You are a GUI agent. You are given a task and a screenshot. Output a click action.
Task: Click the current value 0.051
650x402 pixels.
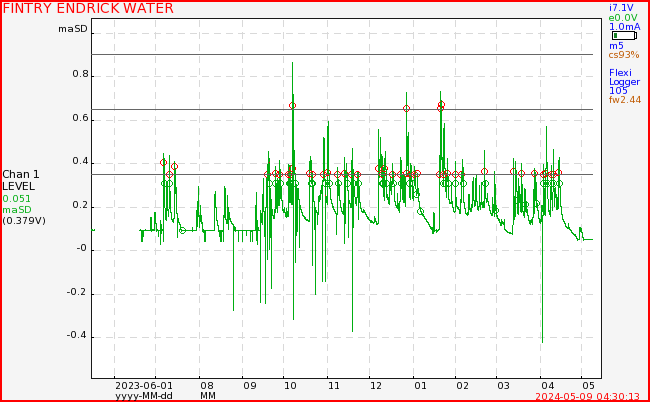pyautogui.click(x=17, y=199)
